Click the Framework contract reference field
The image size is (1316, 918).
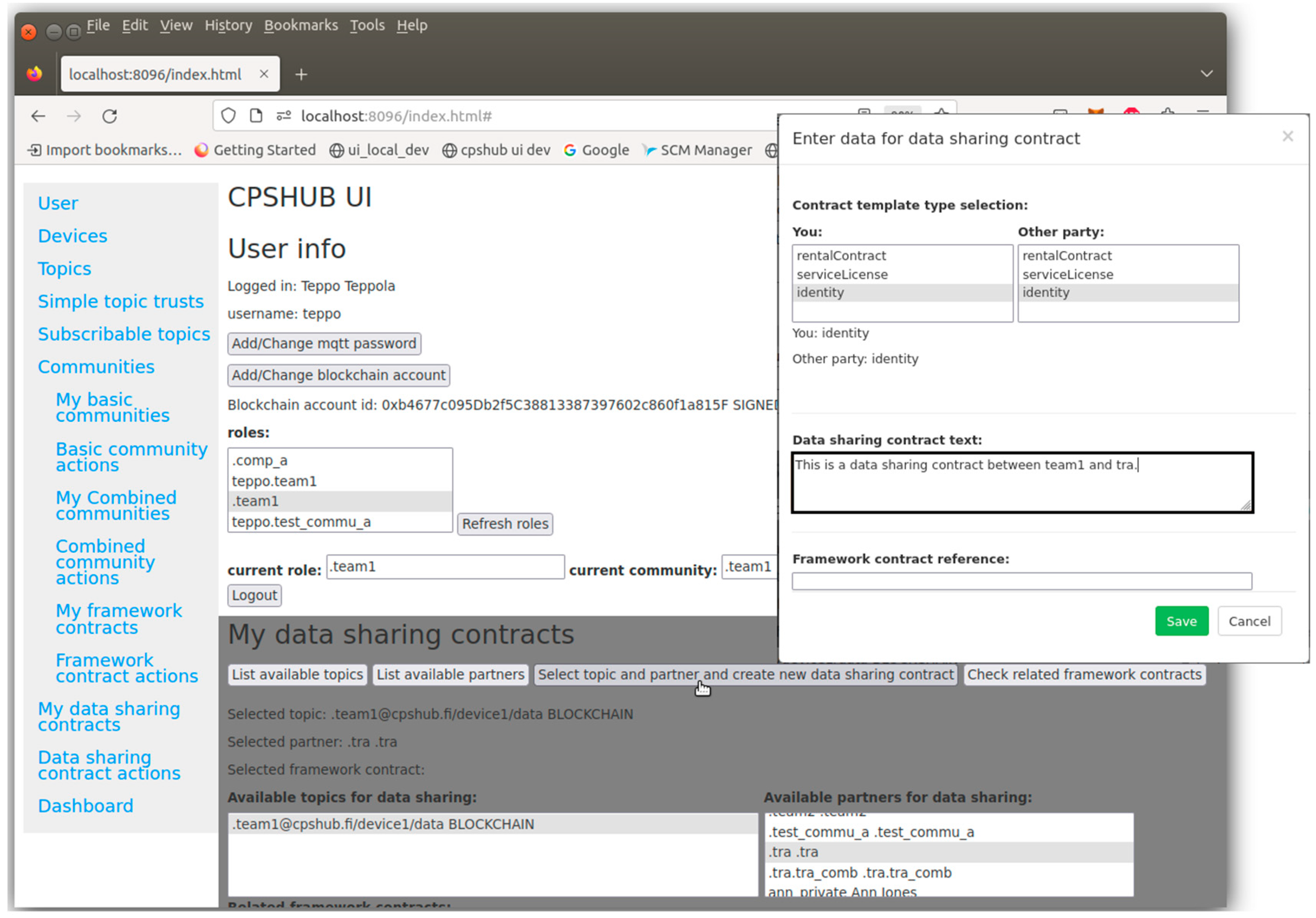pos(1022,581)
